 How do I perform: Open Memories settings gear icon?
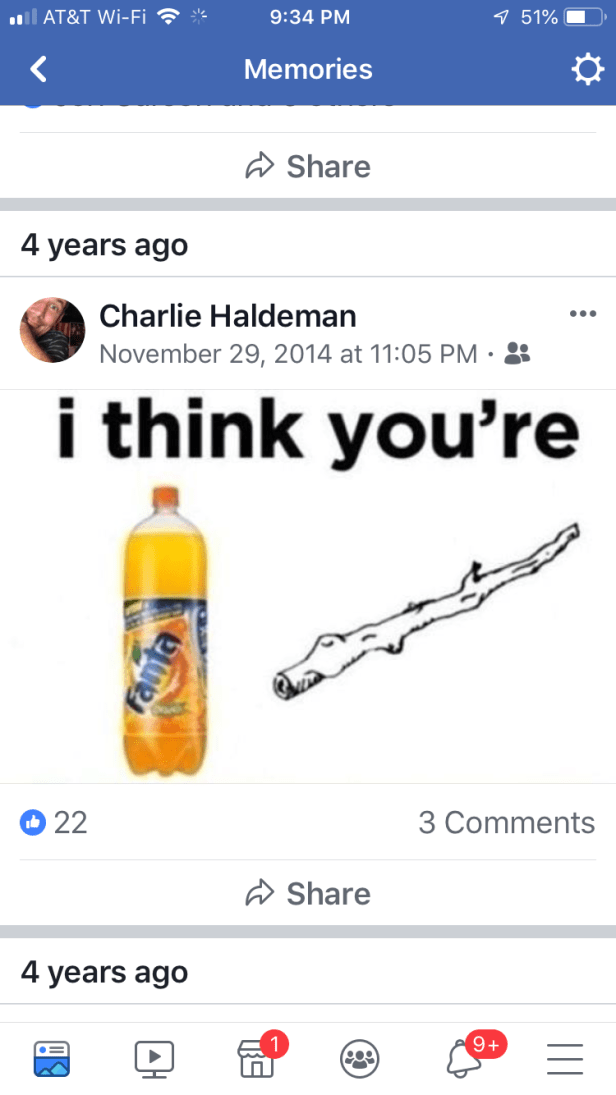pyautogui.click(x=587, y=69)
